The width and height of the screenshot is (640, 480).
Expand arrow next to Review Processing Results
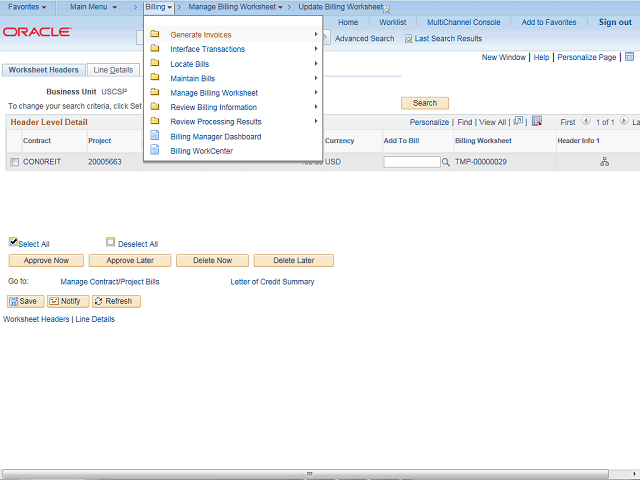pyautogui.click(x=316, y=121)
